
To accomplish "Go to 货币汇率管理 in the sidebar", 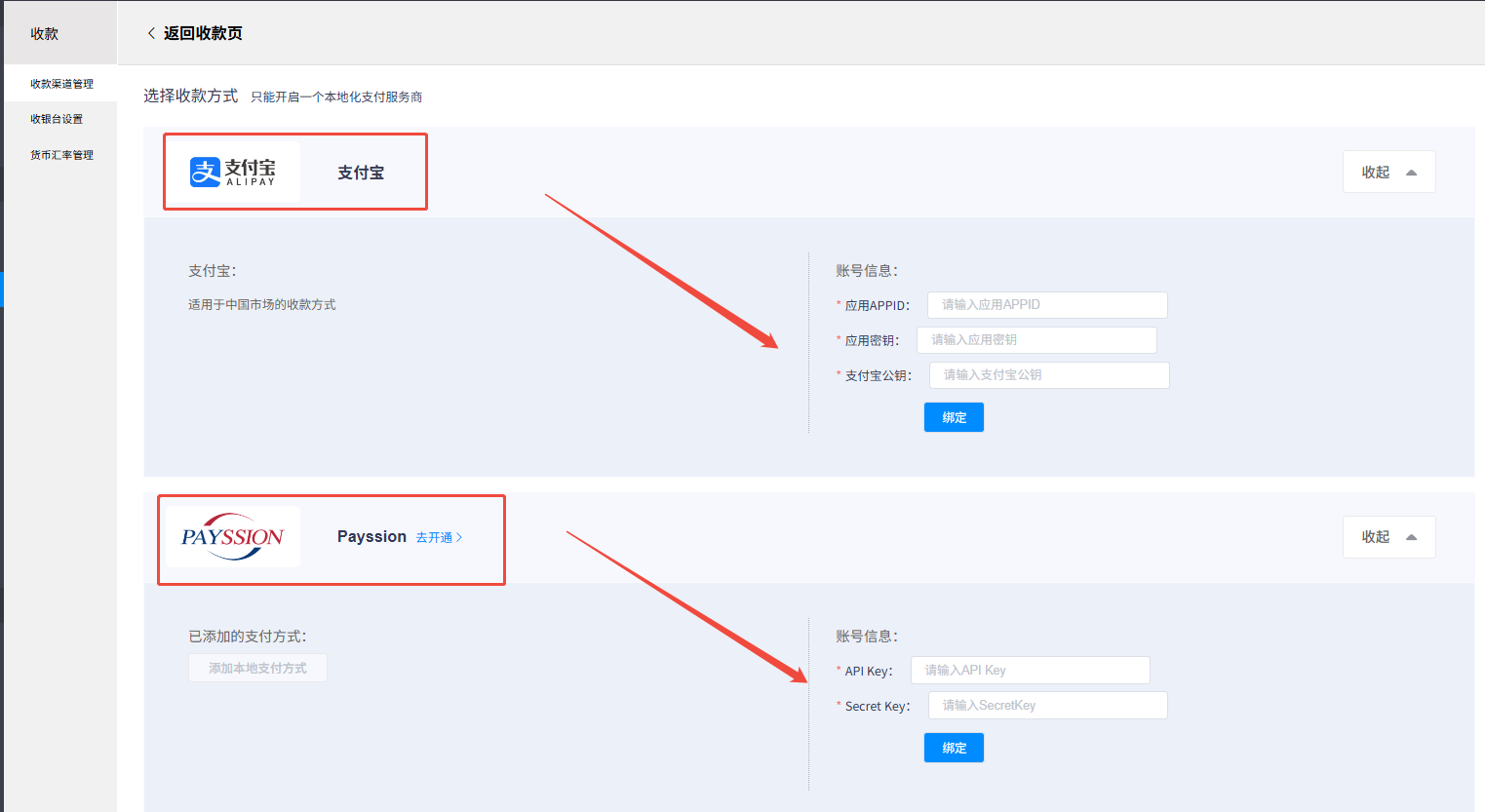I will (61, 155).
